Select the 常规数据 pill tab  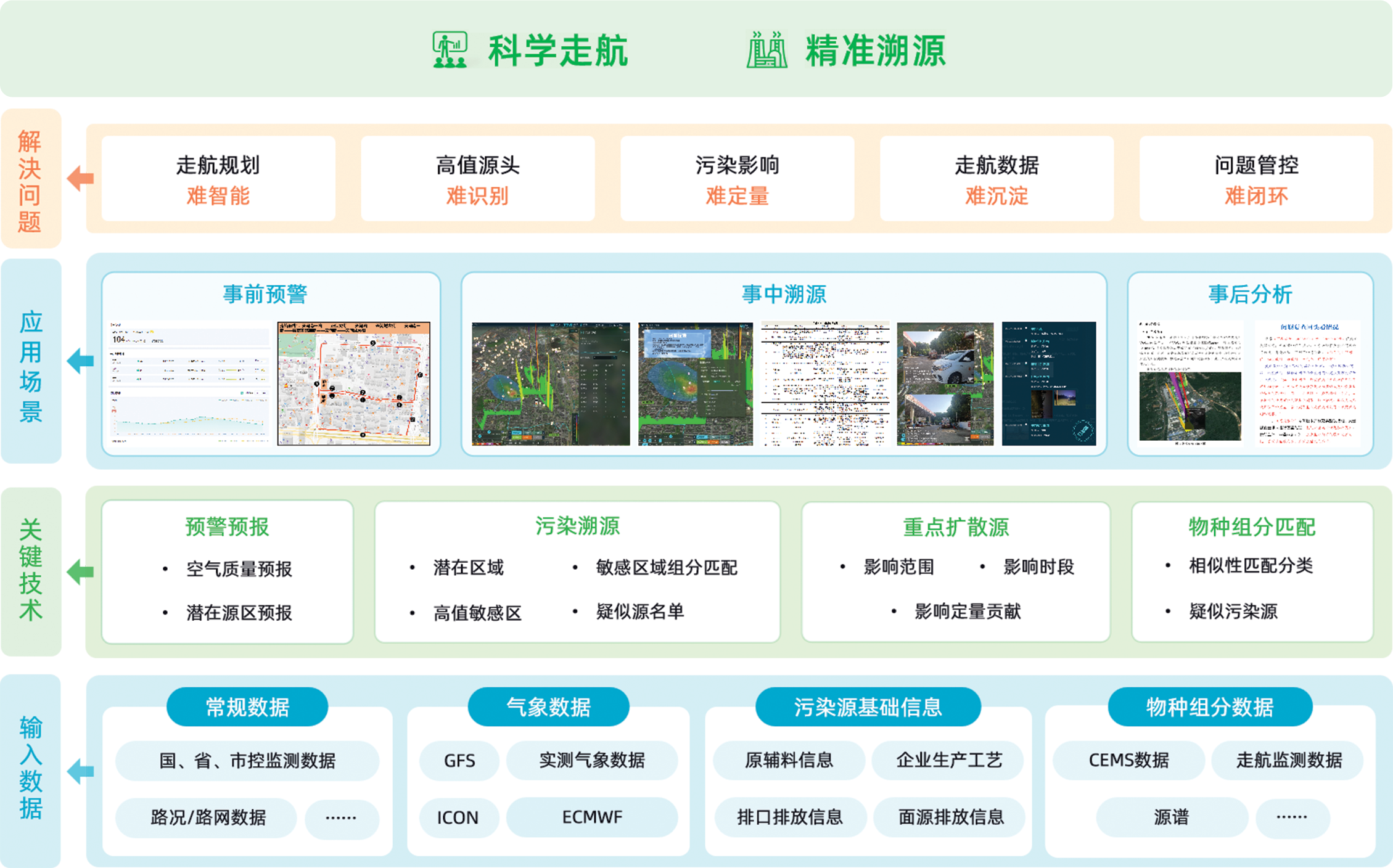(x=247, y=706)
